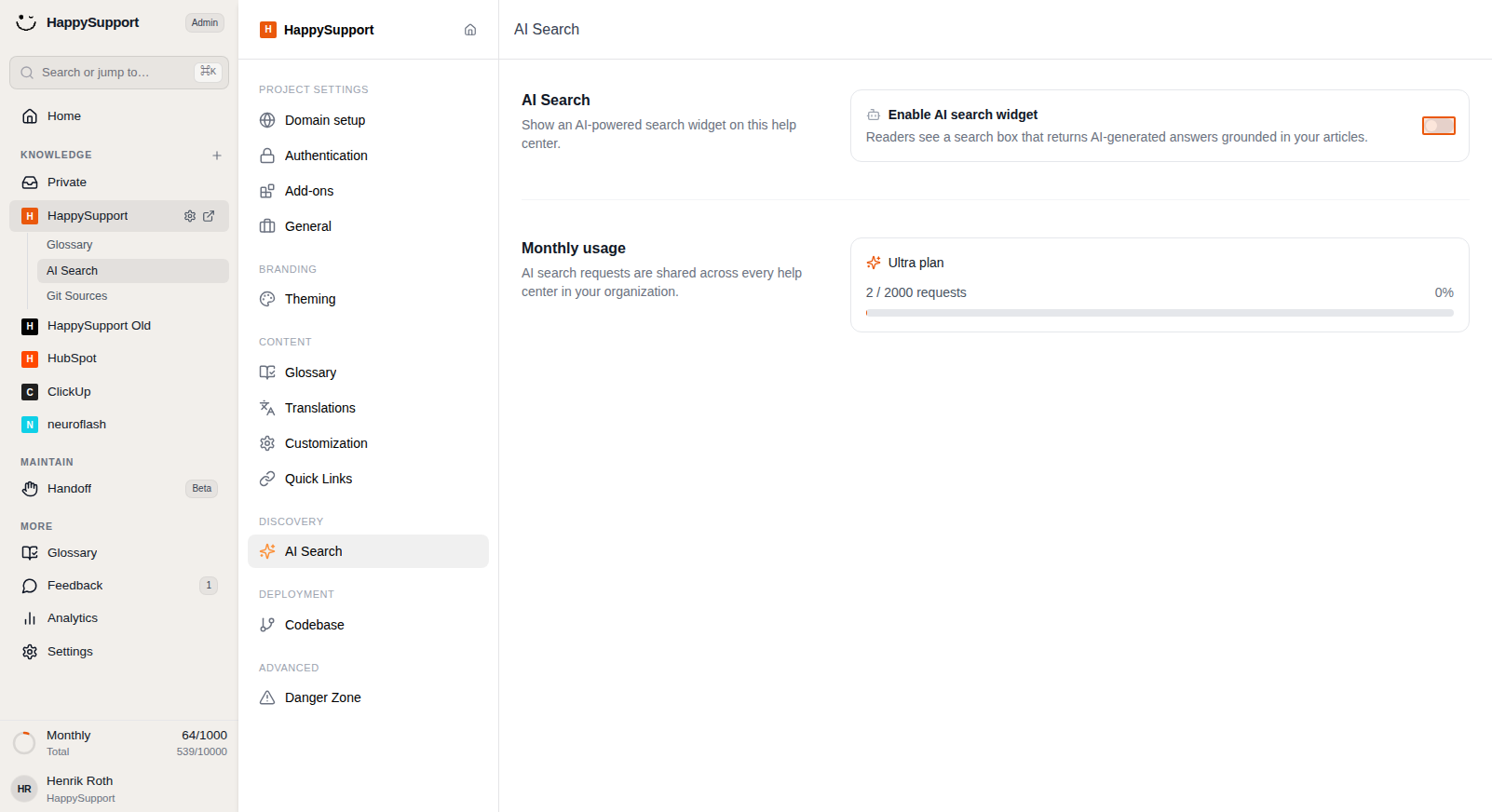1492x812 pixels.
Task: Click the AI Search page title
Action: (x=547, y=30)
